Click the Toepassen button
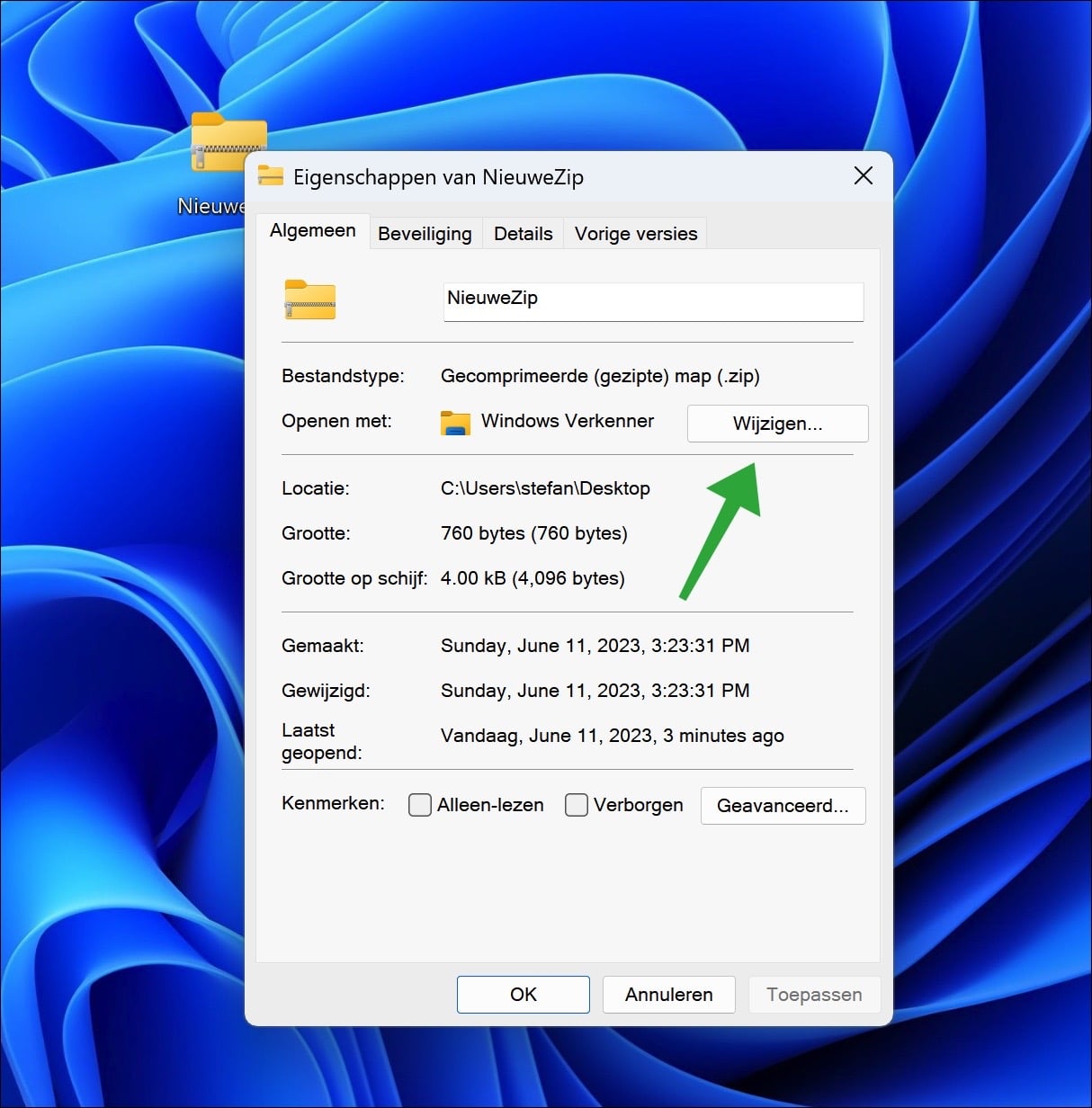The image size is (1092, 1108). pyautogui.click(x=813, y=995)
